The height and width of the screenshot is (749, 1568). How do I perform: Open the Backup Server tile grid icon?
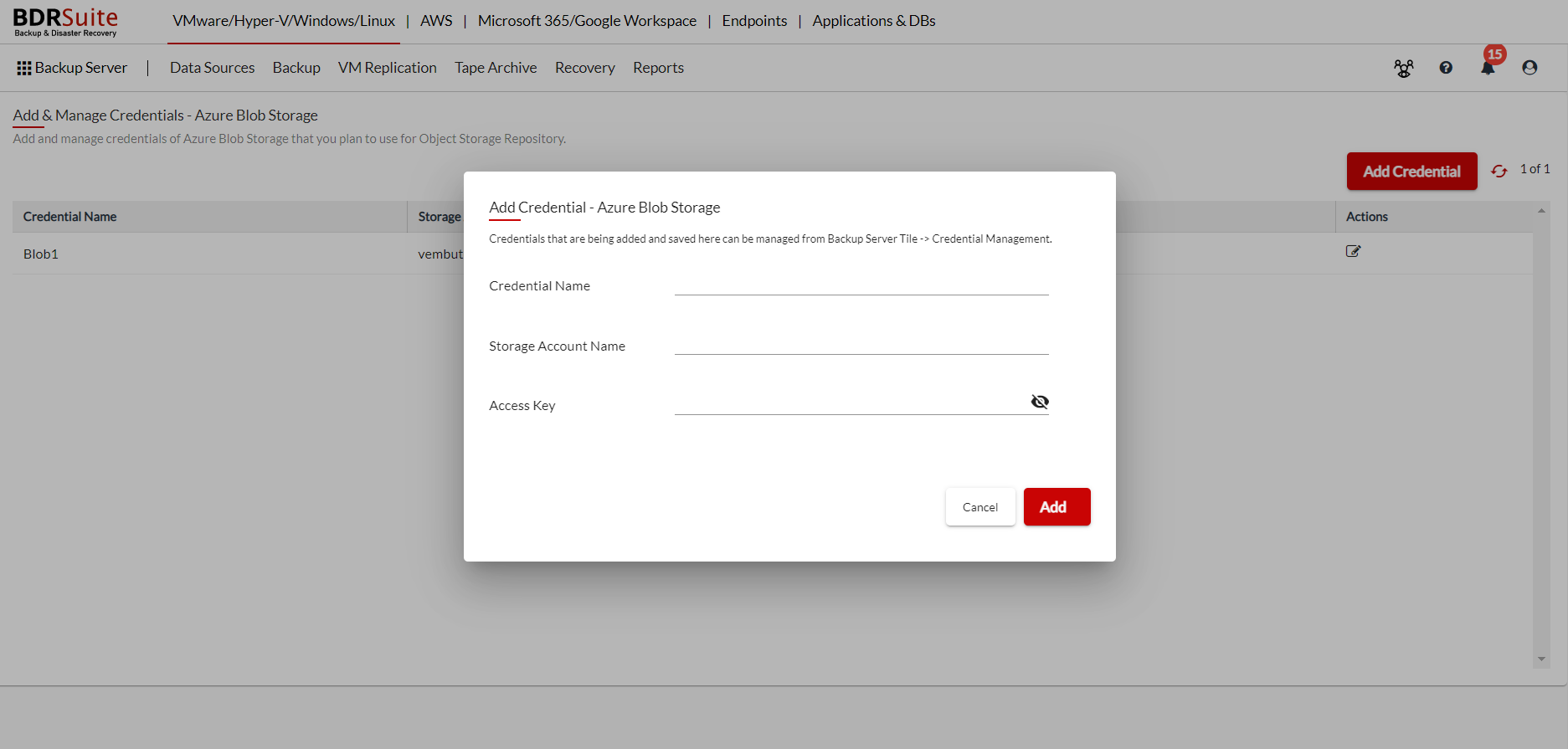pos(24,68)
